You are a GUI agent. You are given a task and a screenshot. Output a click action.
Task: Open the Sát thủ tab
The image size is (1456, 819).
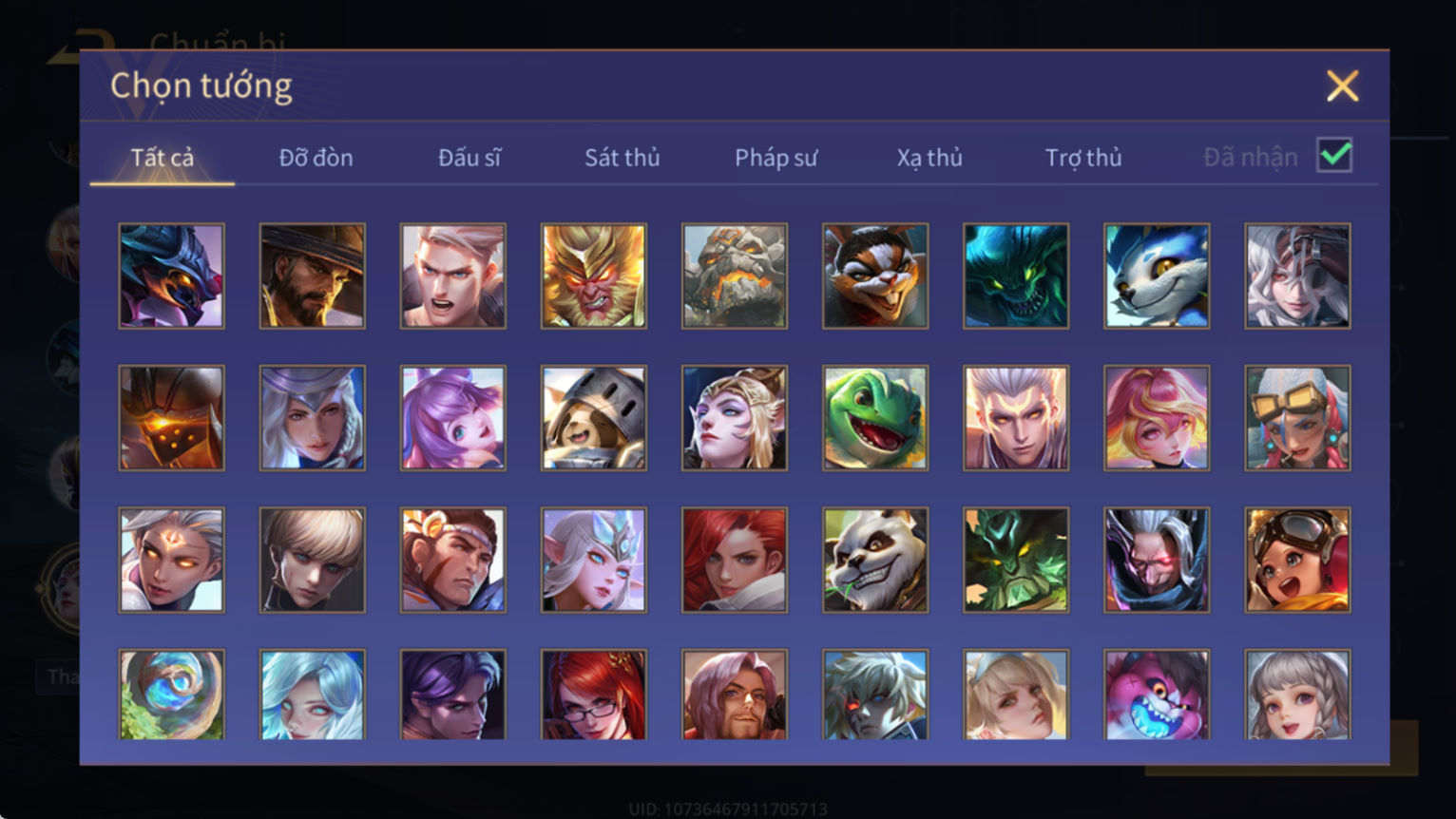pyautogui.click(x=622, y=158)
